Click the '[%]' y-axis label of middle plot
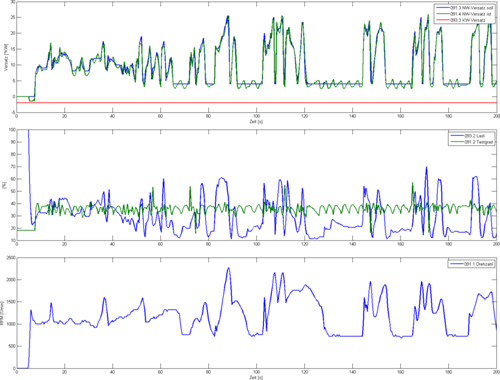The image size is (500, 380). tap(4, 185)
